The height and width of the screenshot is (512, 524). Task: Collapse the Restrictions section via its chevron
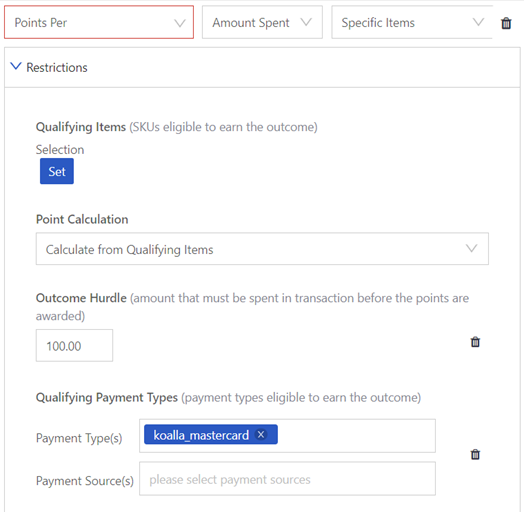pyautogui.click(x=16, y=66)
